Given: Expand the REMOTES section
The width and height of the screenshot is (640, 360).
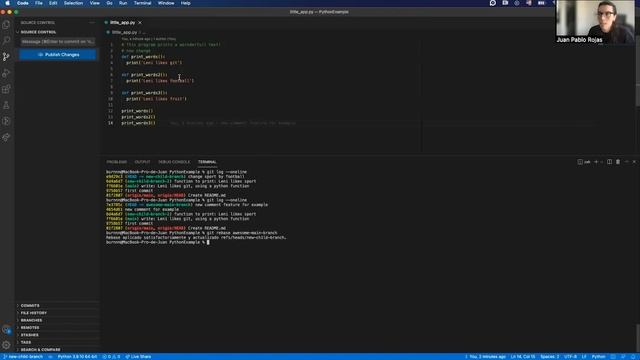Looking at the screenshot, I should (x=57, y=328).
